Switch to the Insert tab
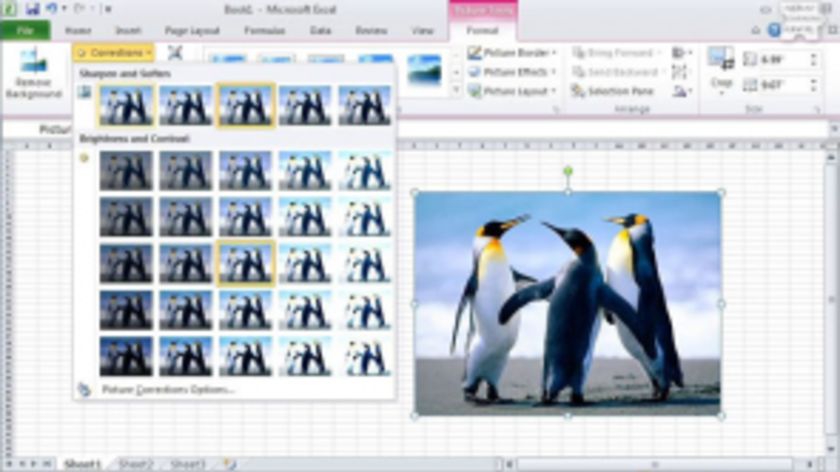Image resolution: width=840 pixels, height=472 pixels. tap(128, 31)
